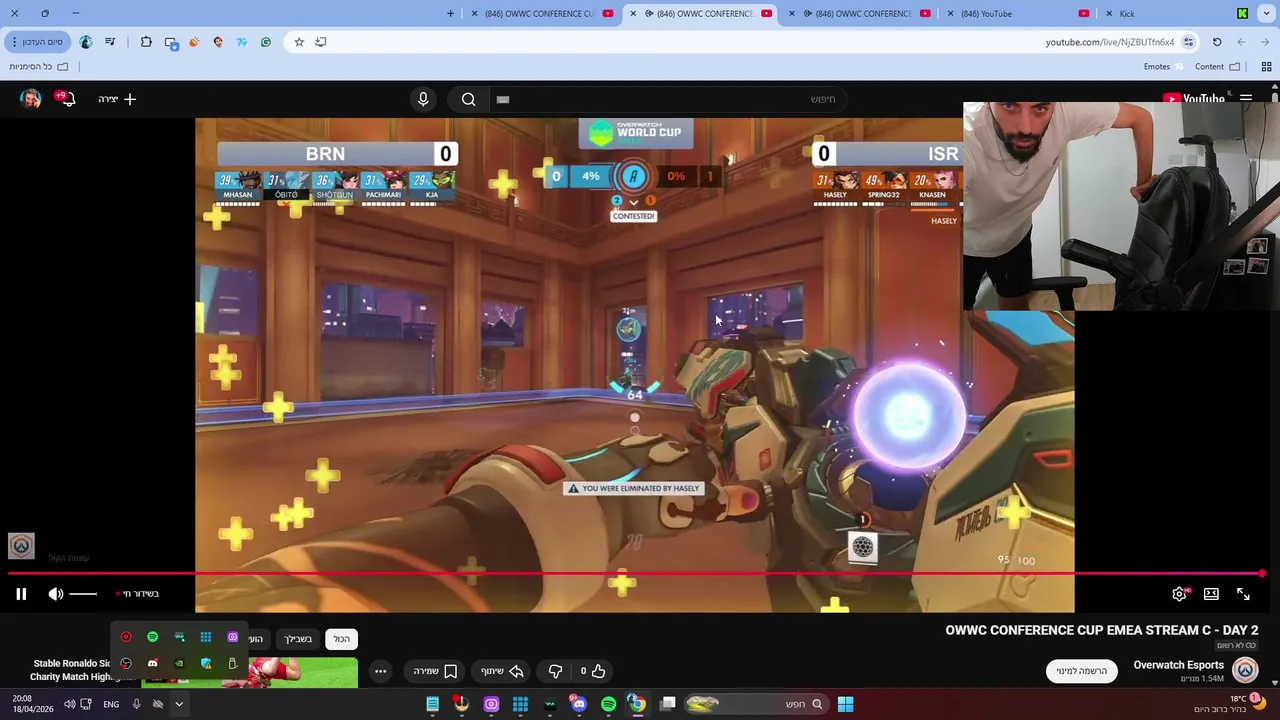Viewport: 1280px width, 720px height.
Task: Mute the video volume speaker icon
Action: point(56,594)
